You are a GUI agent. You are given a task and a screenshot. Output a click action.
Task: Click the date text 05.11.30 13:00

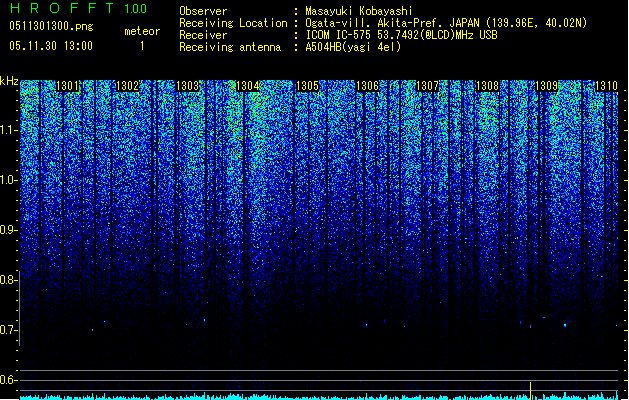point(51,46)
